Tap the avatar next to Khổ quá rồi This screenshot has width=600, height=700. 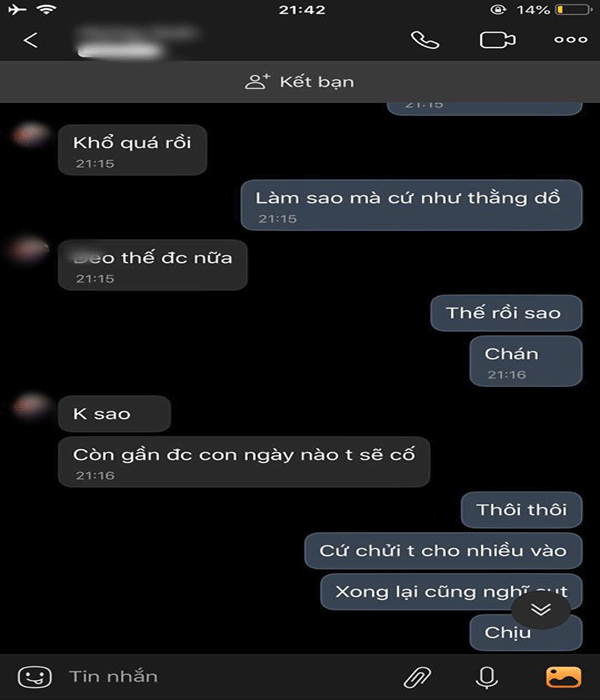pos(30,134)
